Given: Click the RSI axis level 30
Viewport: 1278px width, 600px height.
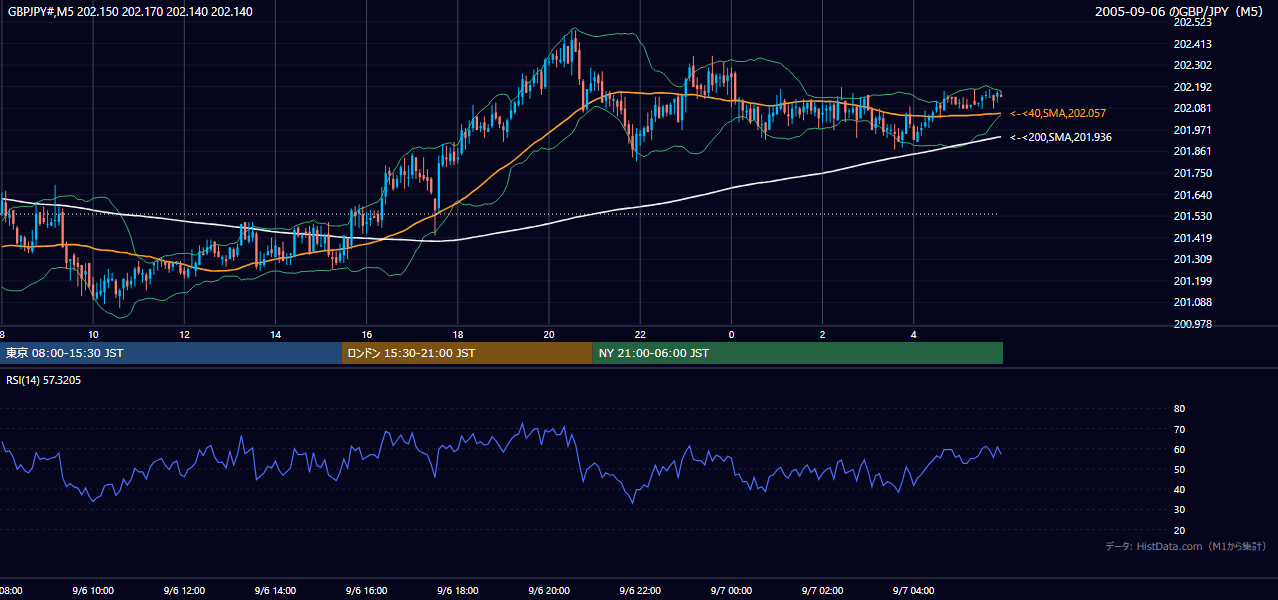Looking at the screenshot, I should [1179, 510].
